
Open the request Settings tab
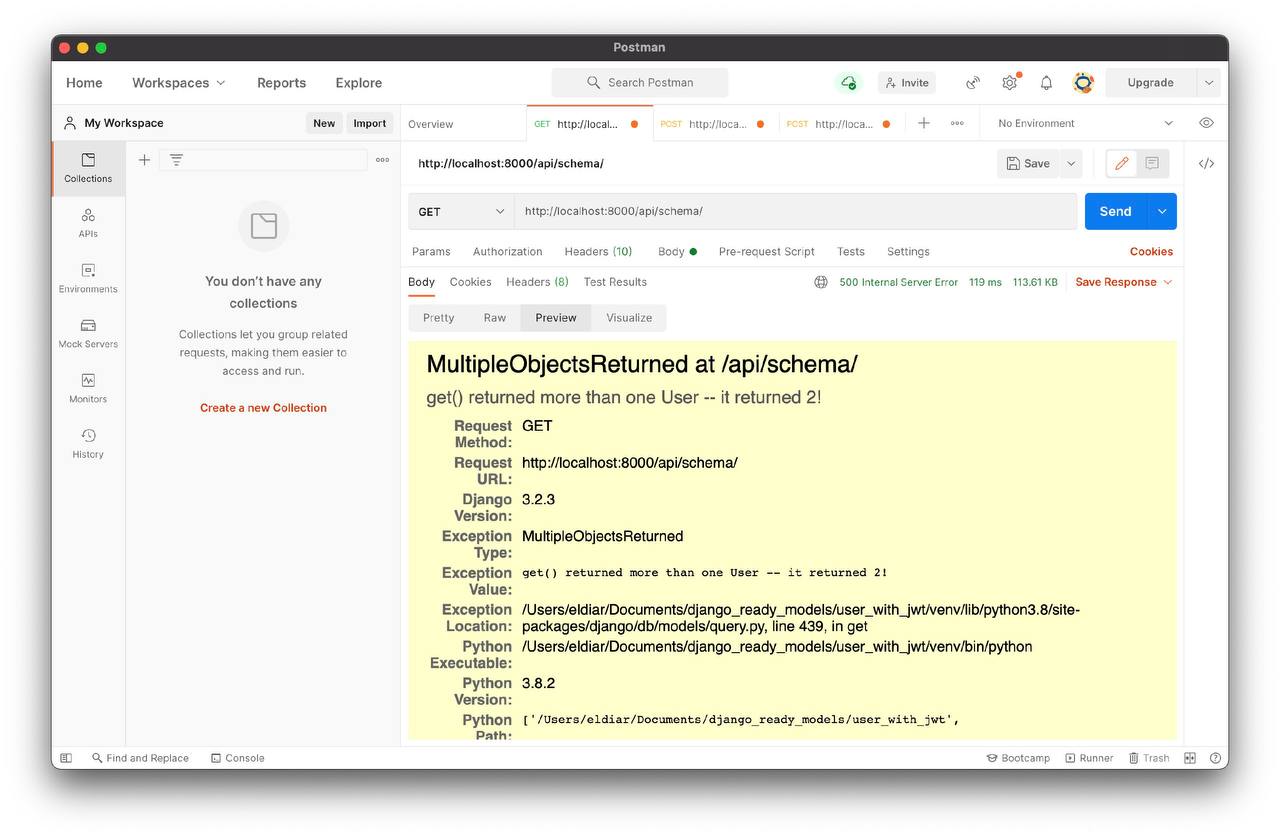pos(908,252)
